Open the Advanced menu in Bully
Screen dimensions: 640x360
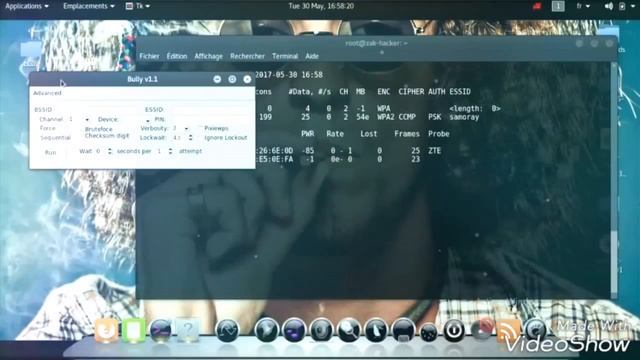click(47, 93)
